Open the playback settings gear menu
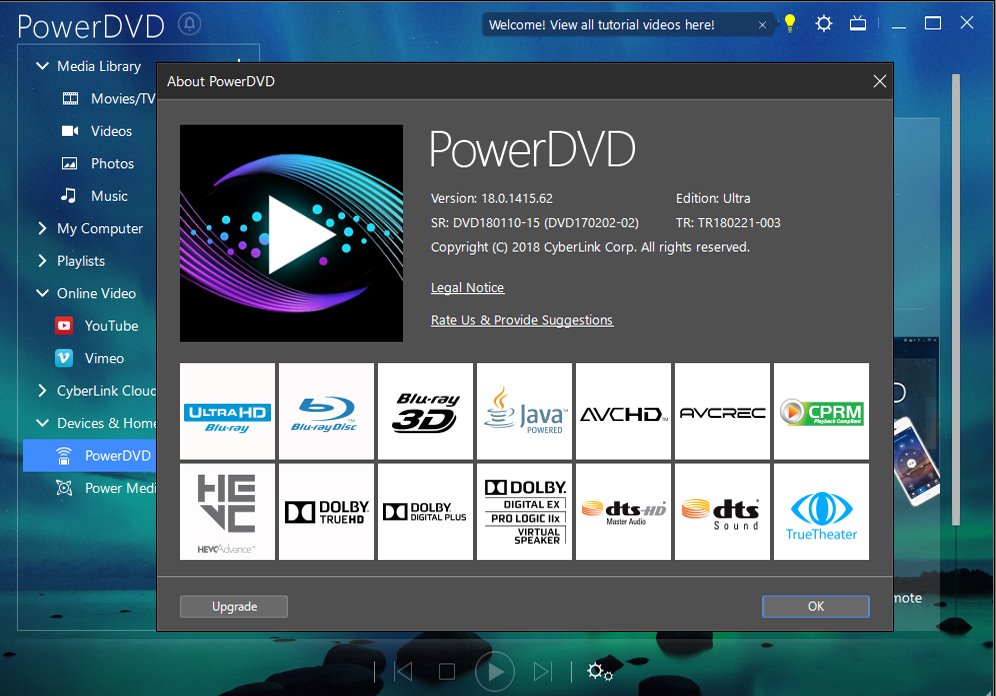 pyautogui.click(x=599, y=671)
